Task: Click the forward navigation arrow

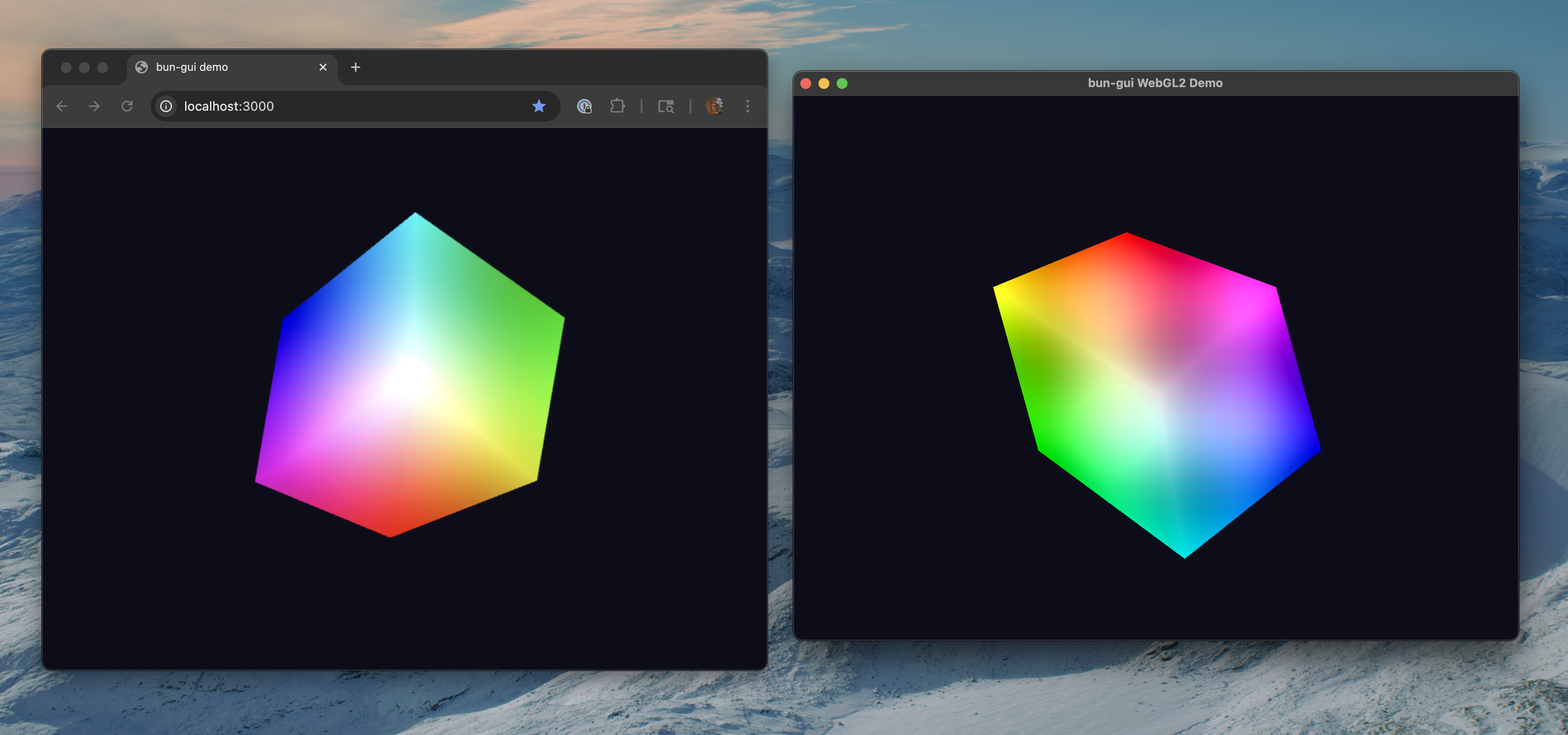Action: [x=95, y=106]
